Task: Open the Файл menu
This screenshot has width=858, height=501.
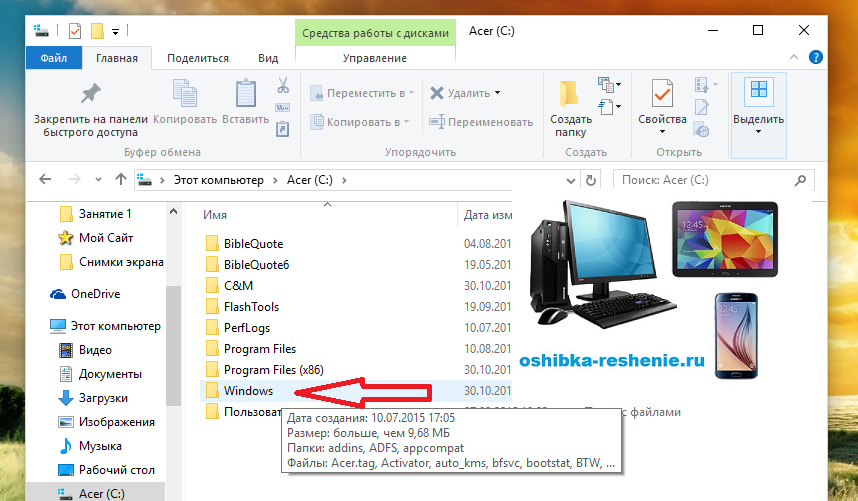Action: 54,58
